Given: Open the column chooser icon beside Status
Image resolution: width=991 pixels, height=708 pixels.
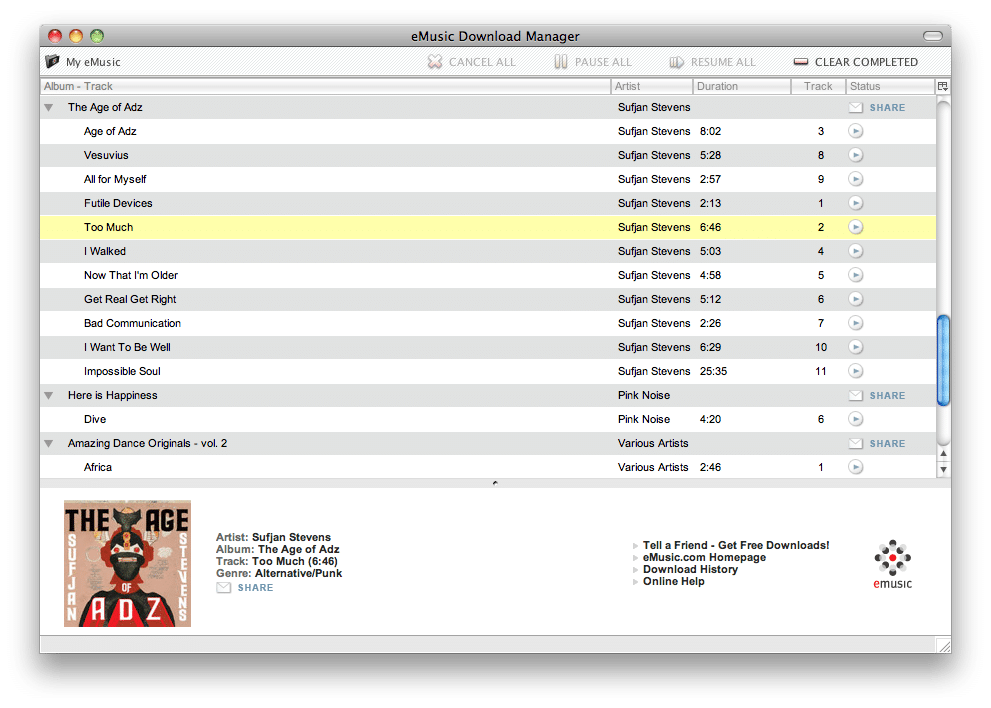Looking at the screenshot, I should tap(943, 86).
